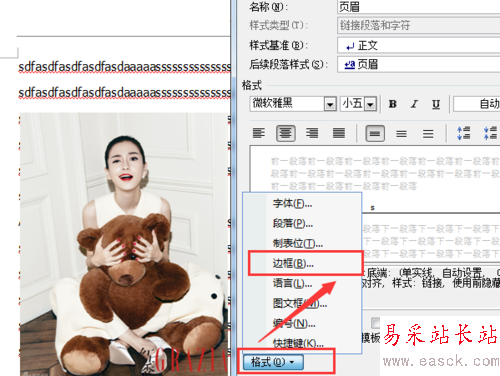Image resolution: width=500 pixels, height=376 pixels.
Task: Open the font color 自动 dropdown
Action: (477, 104)
